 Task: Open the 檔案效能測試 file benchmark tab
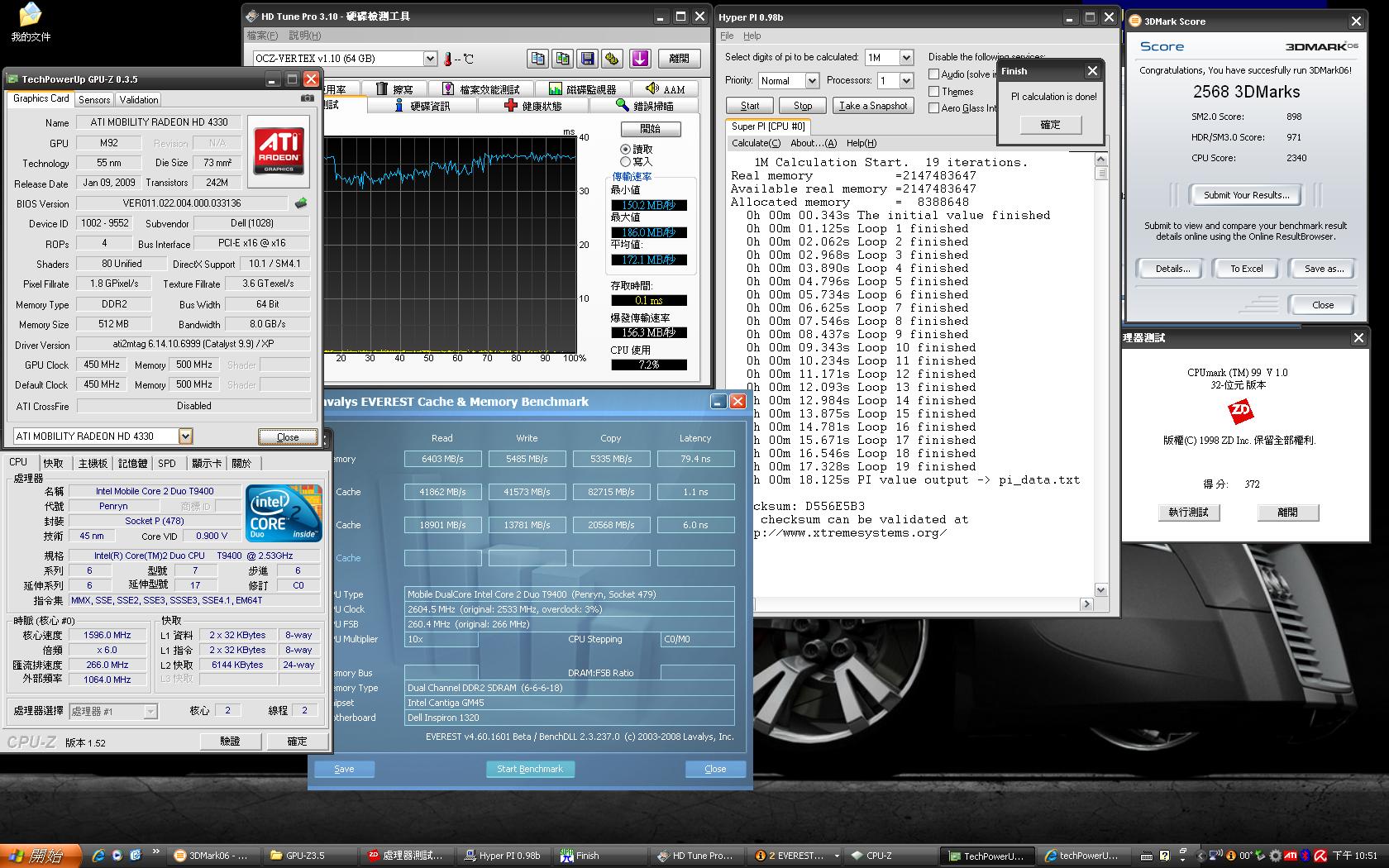tap(481, 89)
